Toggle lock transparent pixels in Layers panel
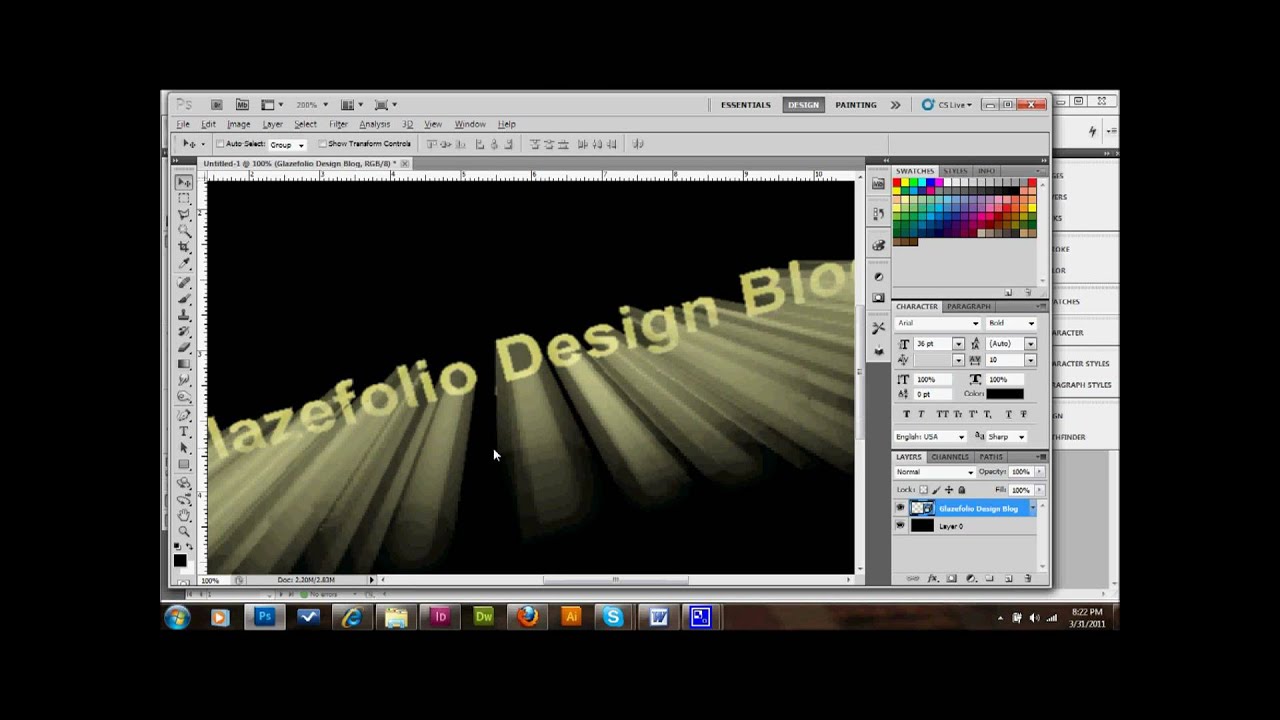The width and height of the screenshot is (1280, 720). click(923, 490)
